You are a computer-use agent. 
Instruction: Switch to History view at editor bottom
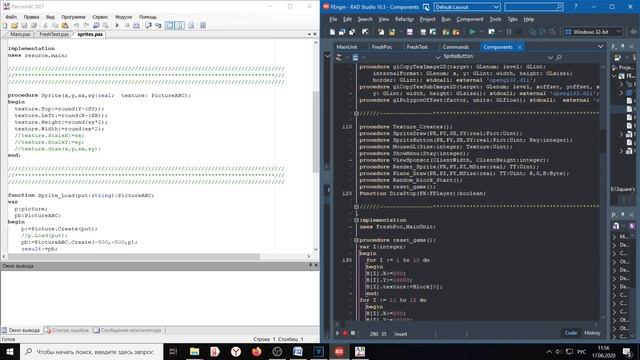[592, 333]
